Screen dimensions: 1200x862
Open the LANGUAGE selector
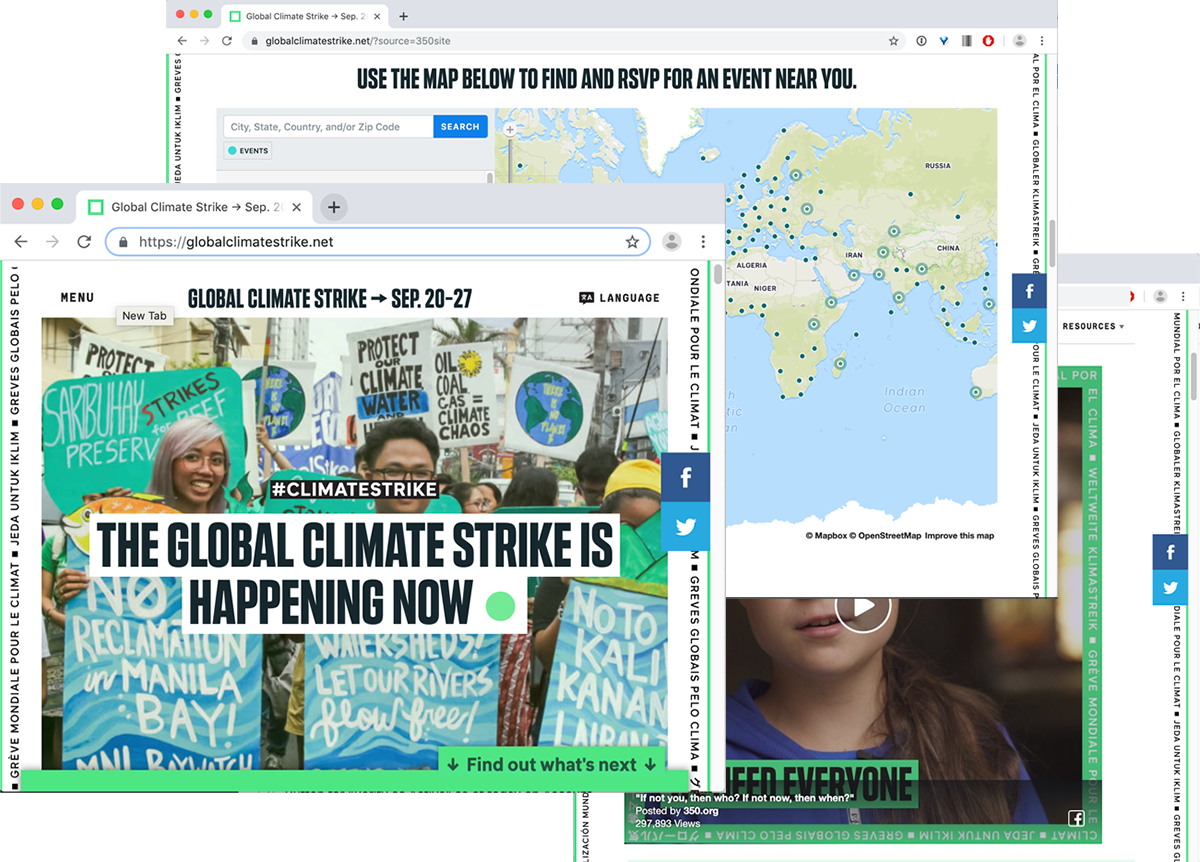(619, 297)
